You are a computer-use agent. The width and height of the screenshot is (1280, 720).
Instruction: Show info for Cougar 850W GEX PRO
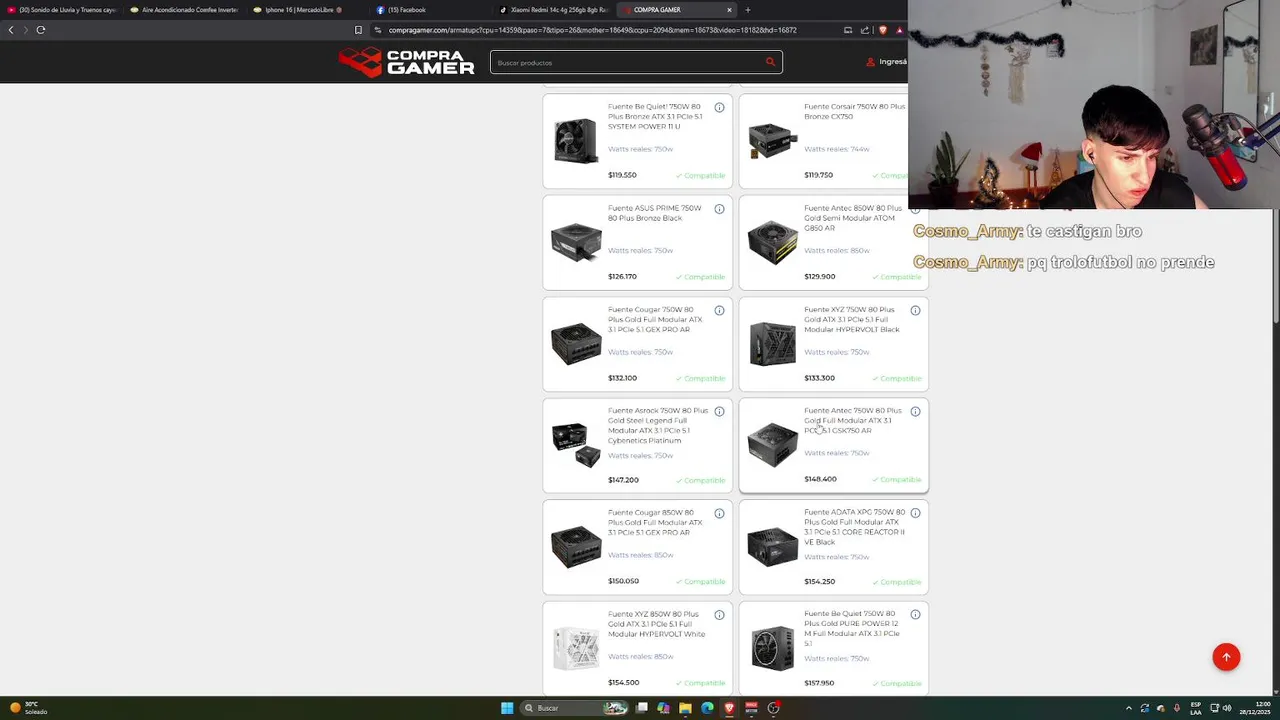719,513
